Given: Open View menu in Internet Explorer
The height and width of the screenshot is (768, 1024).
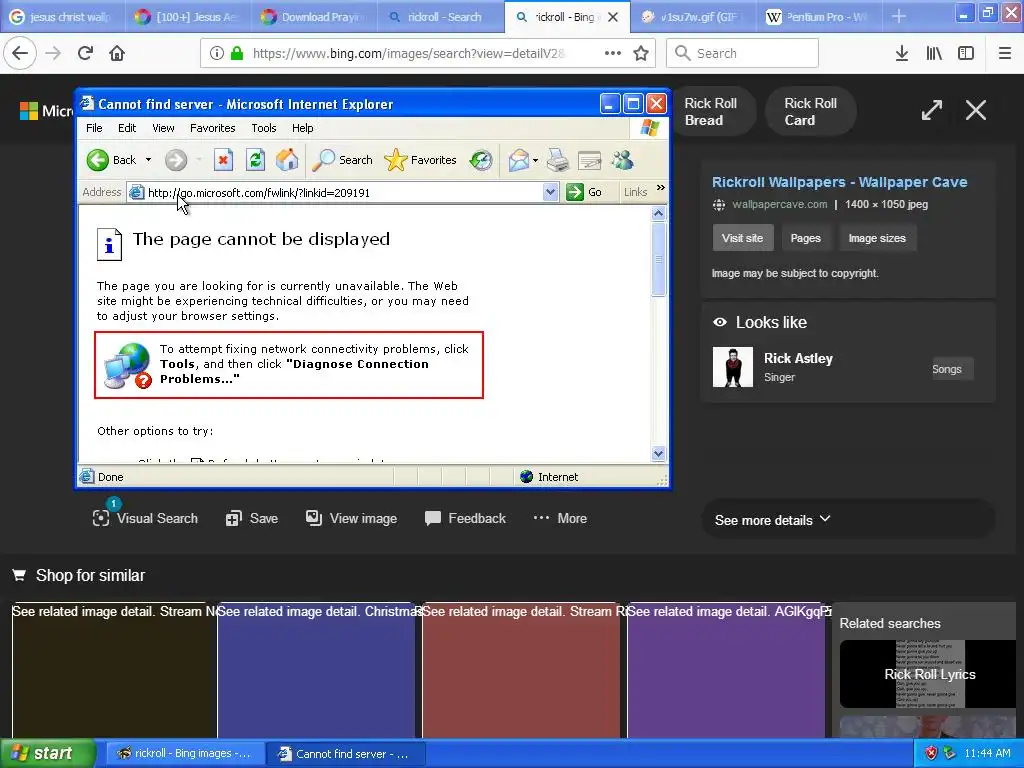Looking at the screenshot, I should (163, 128).
